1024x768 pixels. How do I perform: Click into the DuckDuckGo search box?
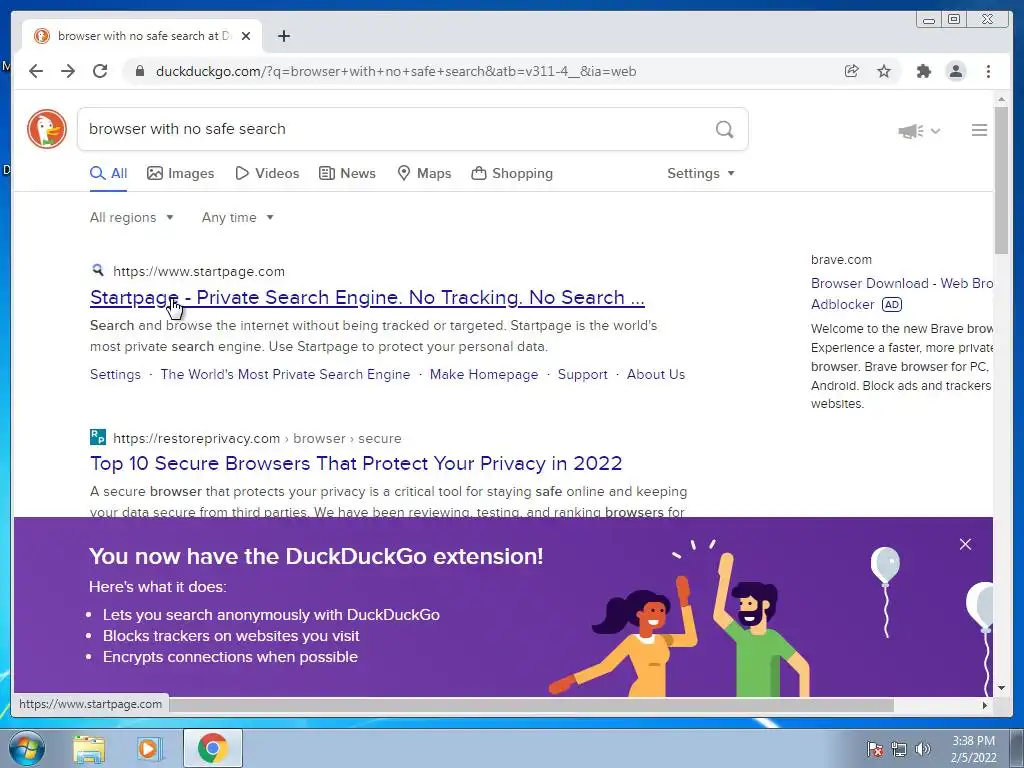pyautogui.click(x=398, y=129)
